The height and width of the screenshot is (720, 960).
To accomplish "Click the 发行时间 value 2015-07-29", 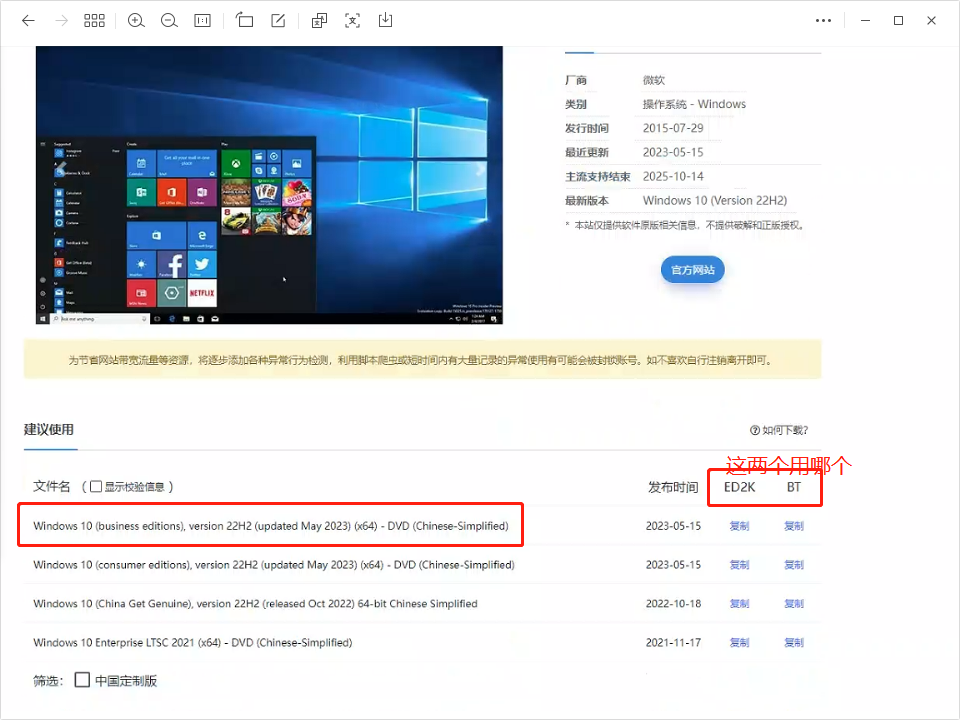I will tap(673, 129).
